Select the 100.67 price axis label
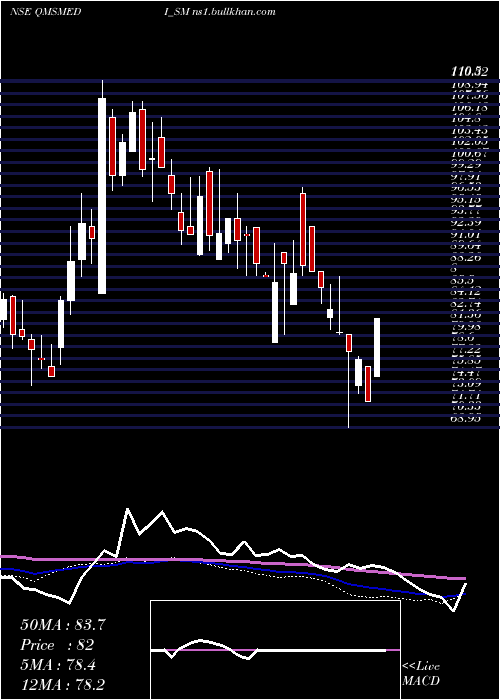The height and width of the screenshot is (700, 500). coord(469,154)
